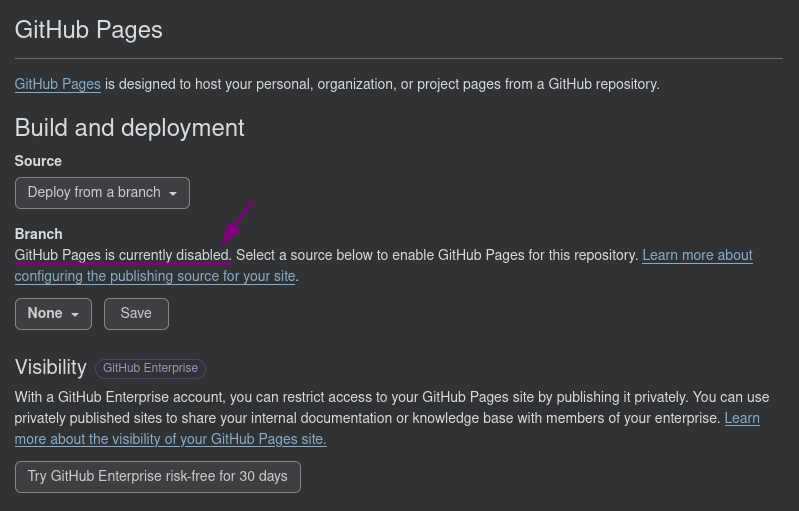
Task: Click the Build and deployment heading
Action: pos(129,127)
